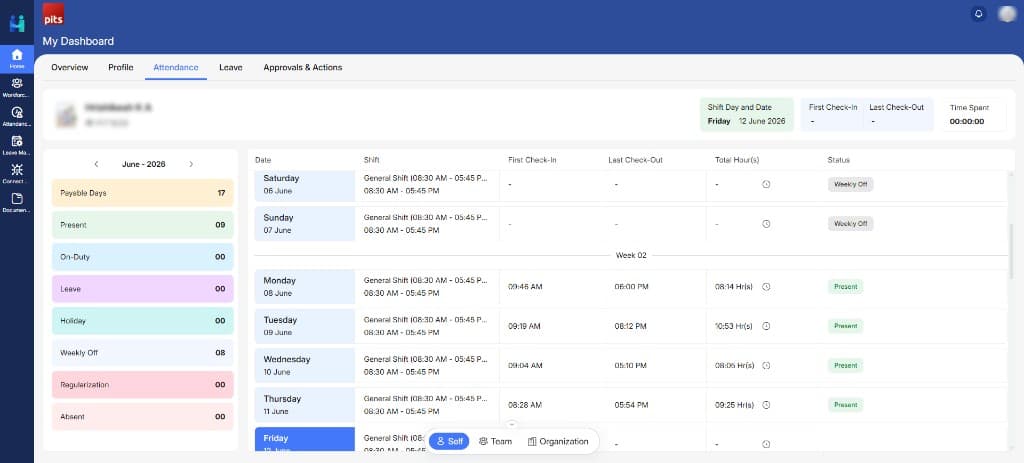The width and height of the screenshot is (1024, 463).
Task: Click the blurred employee profile photo
Action: [65, 114]
